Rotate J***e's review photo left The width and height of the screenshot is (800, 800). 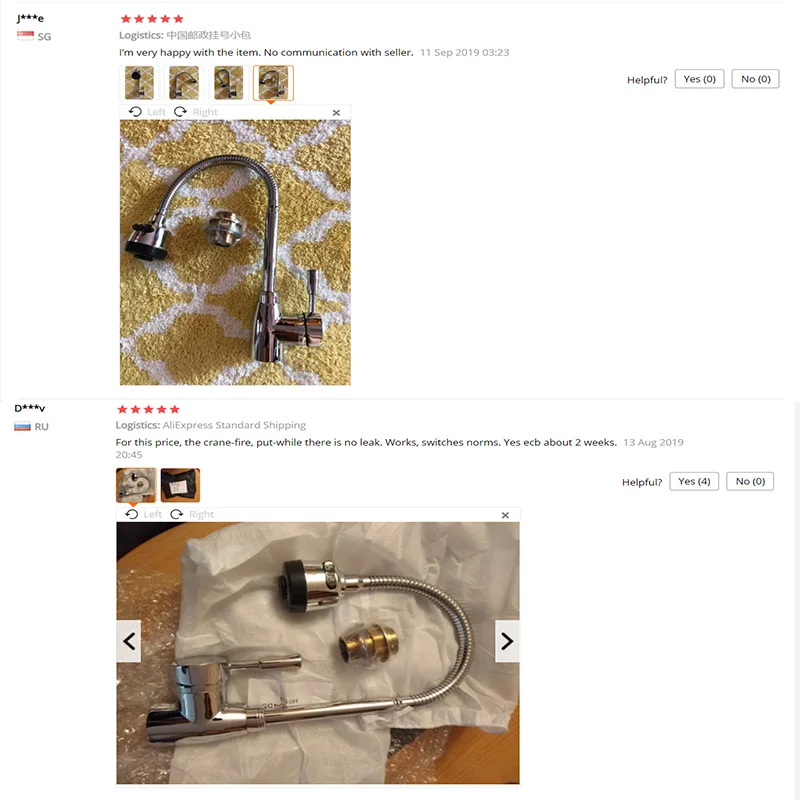[x=147, y=112]
